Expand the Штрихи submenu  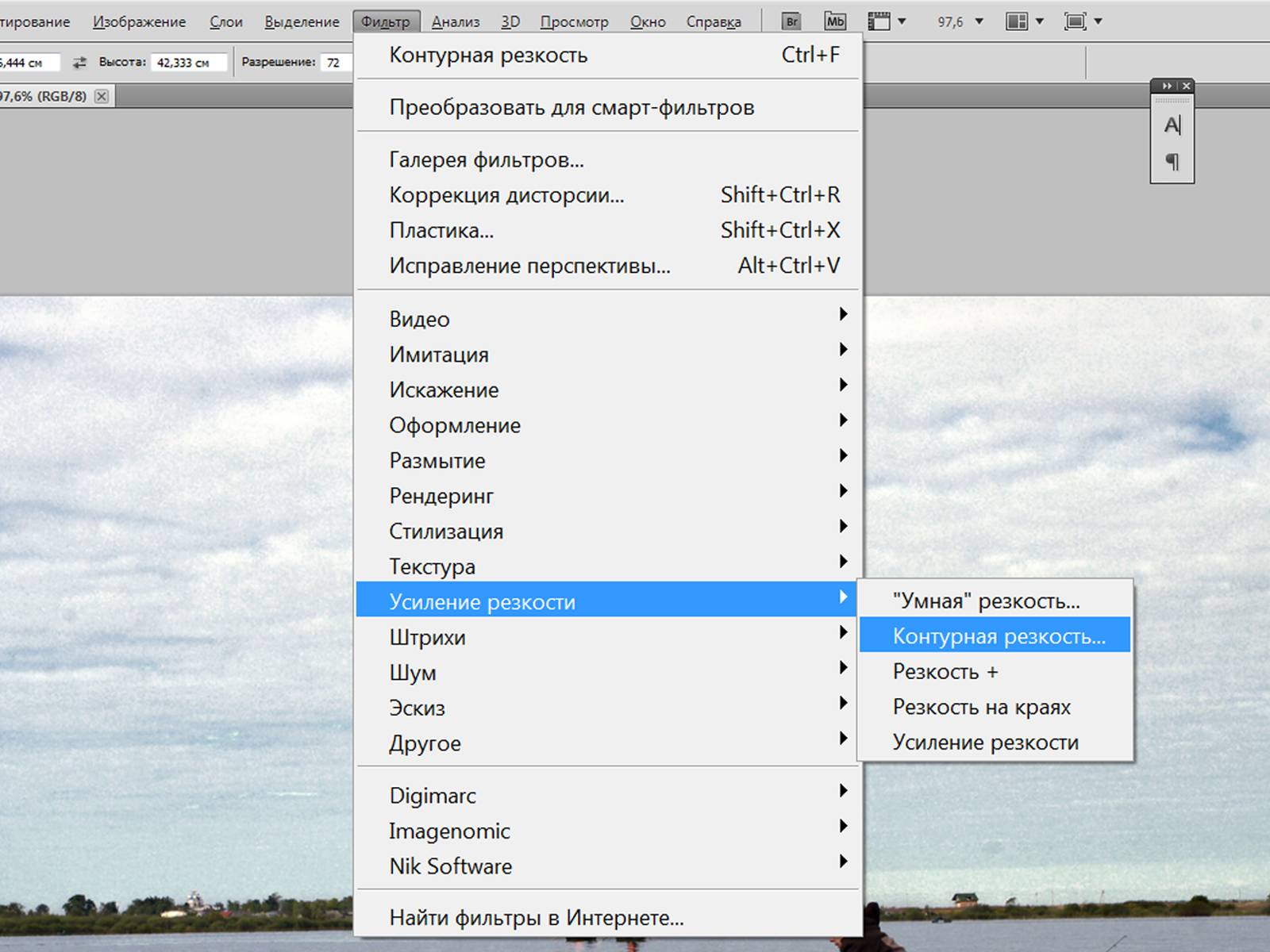coord(608,637)
